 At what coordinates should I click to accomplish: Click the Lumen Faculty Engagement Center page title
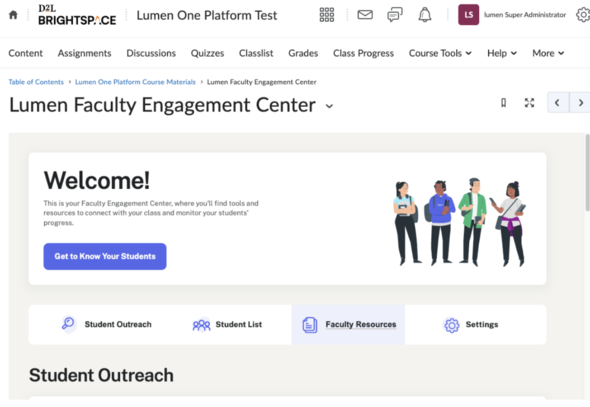(162, 105)
